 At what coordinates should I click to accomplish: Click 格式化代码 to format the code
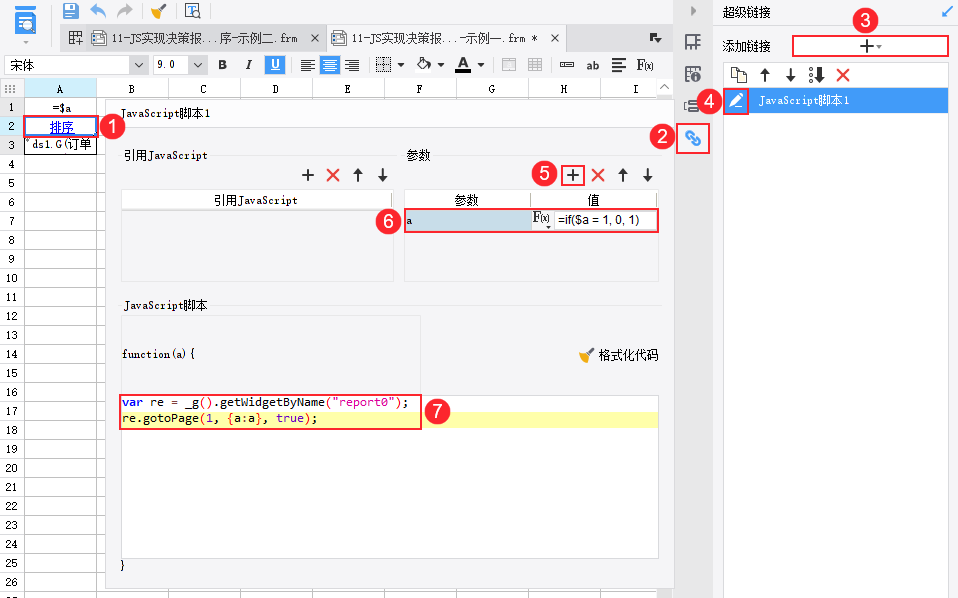coord(619,355)
